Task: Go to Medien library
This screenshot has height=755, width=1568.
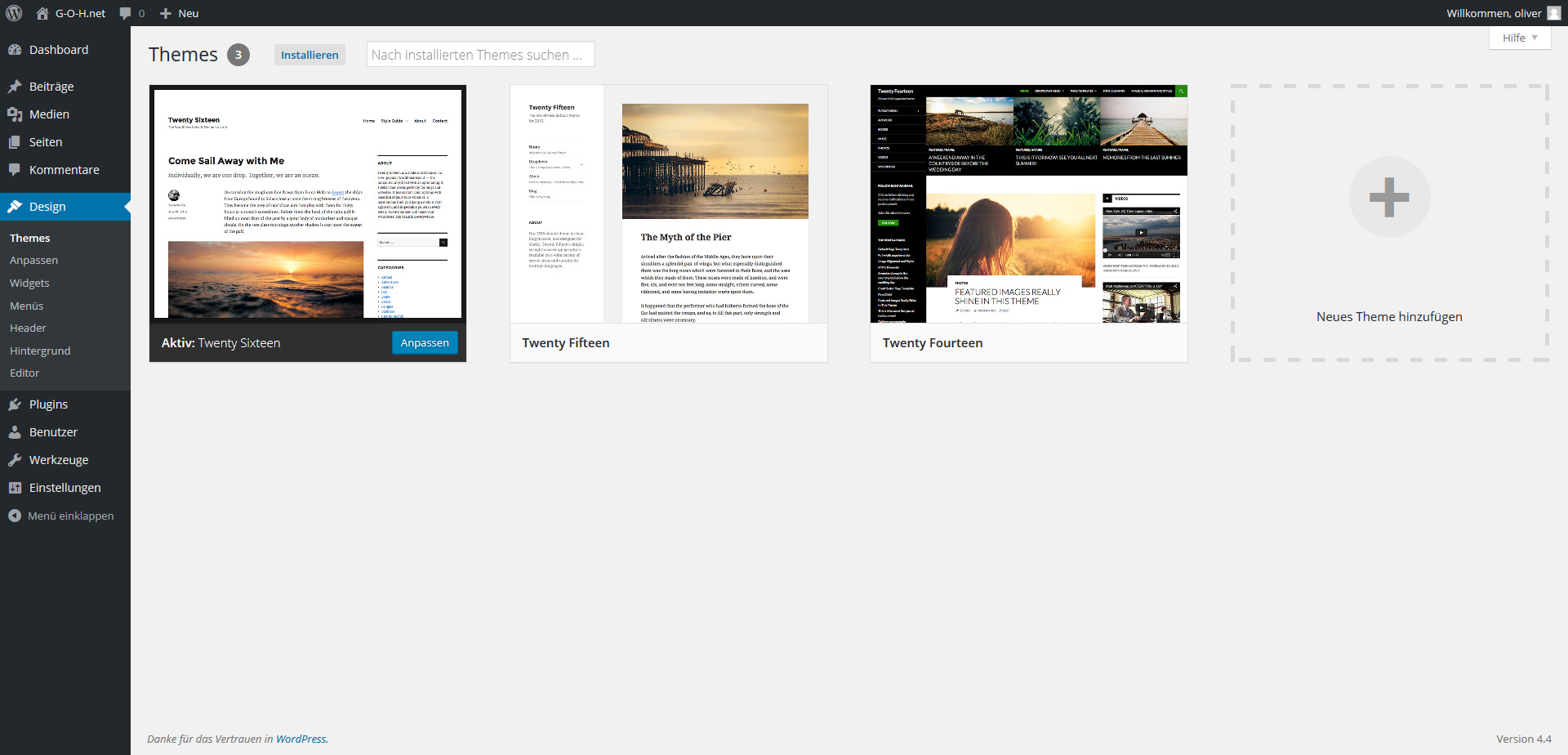Action: pos(49,114)
